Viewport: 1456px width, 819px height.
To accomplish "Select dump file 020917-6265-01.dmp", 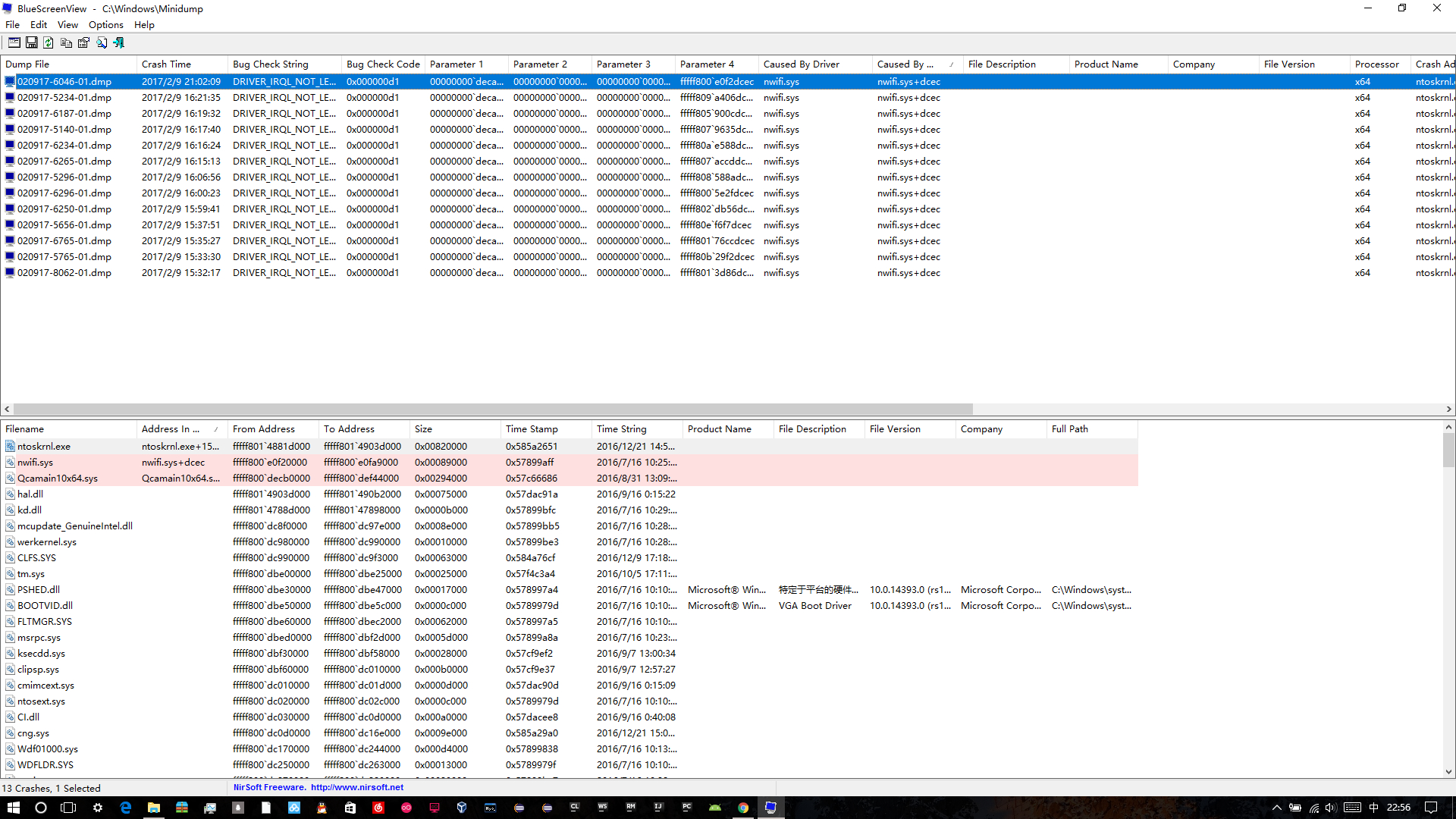I will point(64,162).
